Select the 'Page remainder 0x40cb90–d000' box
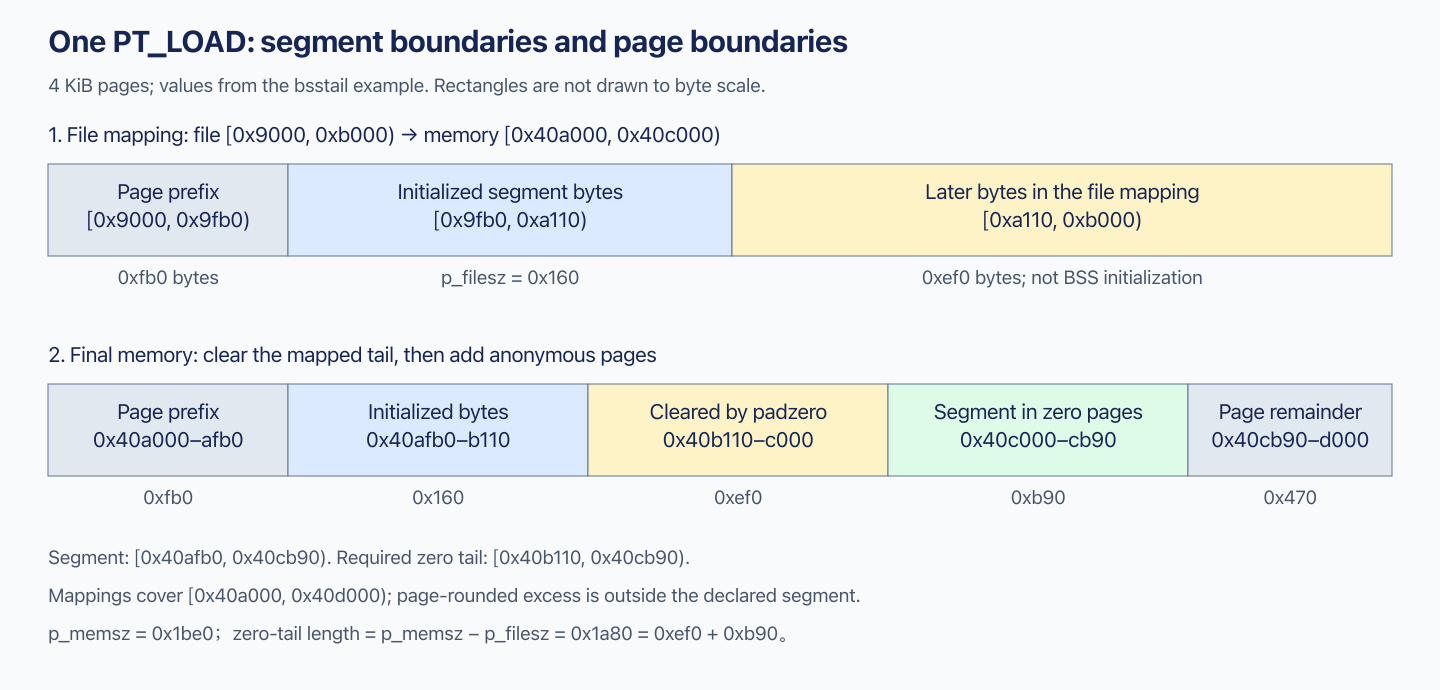This screenshot has height=690, width=1440. coord(1290,430)
